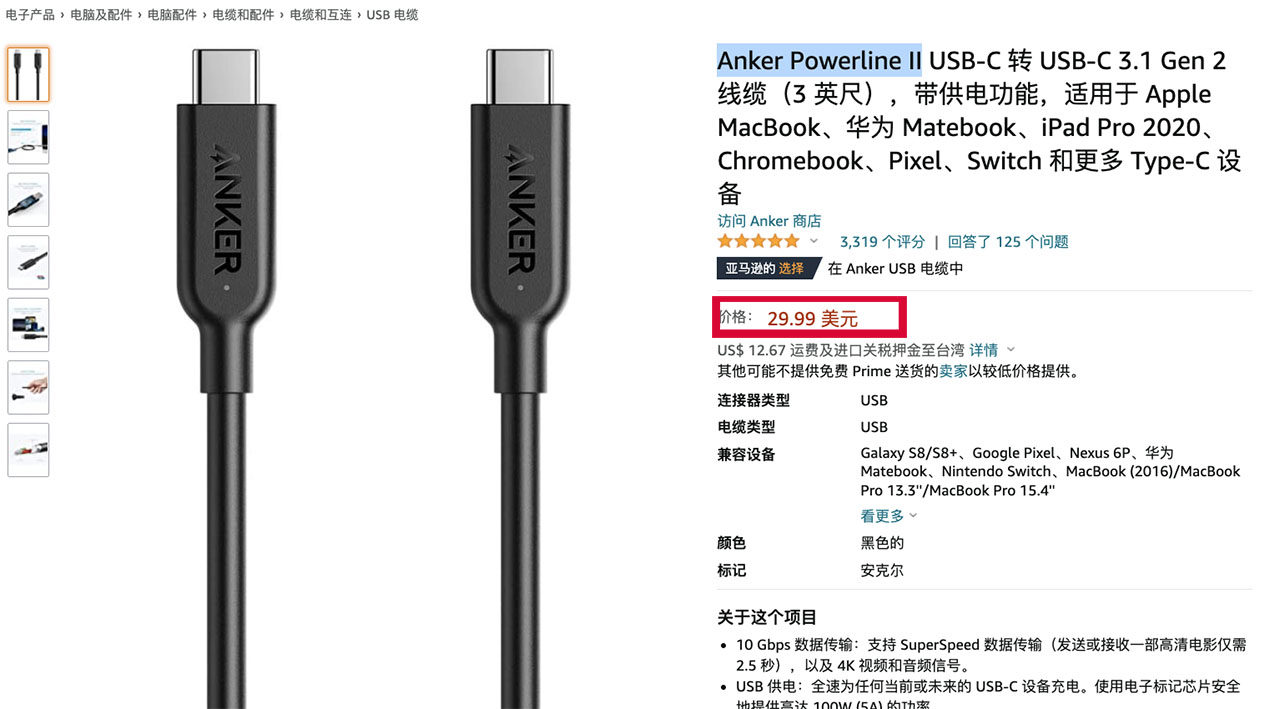The height and width of the screenshot is (709, 1280).
Task: Select the first product thumbnail
Action: coord(28,74)
